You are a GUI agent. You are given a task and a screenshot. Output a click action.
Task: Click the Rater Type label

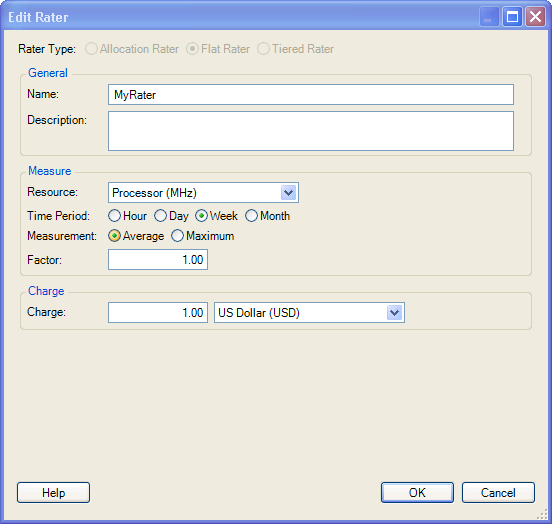click(x=47, y=49)
